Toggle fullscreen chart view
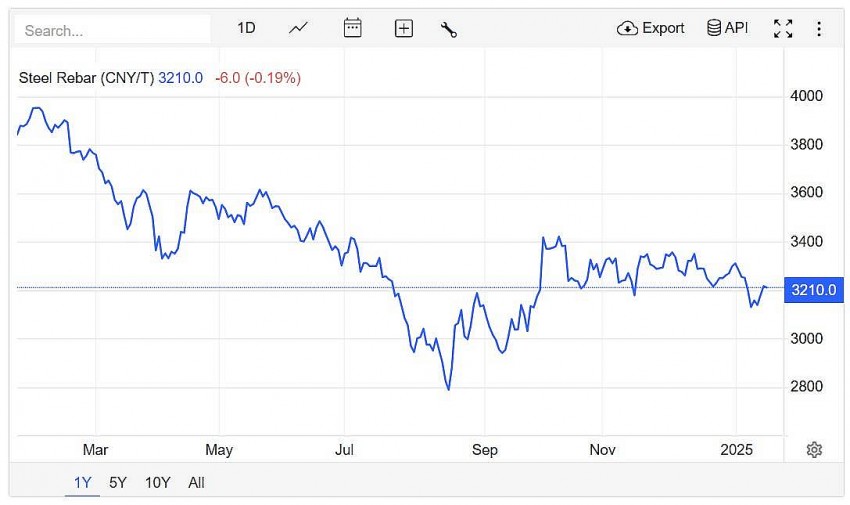 (x=783, y=28)
